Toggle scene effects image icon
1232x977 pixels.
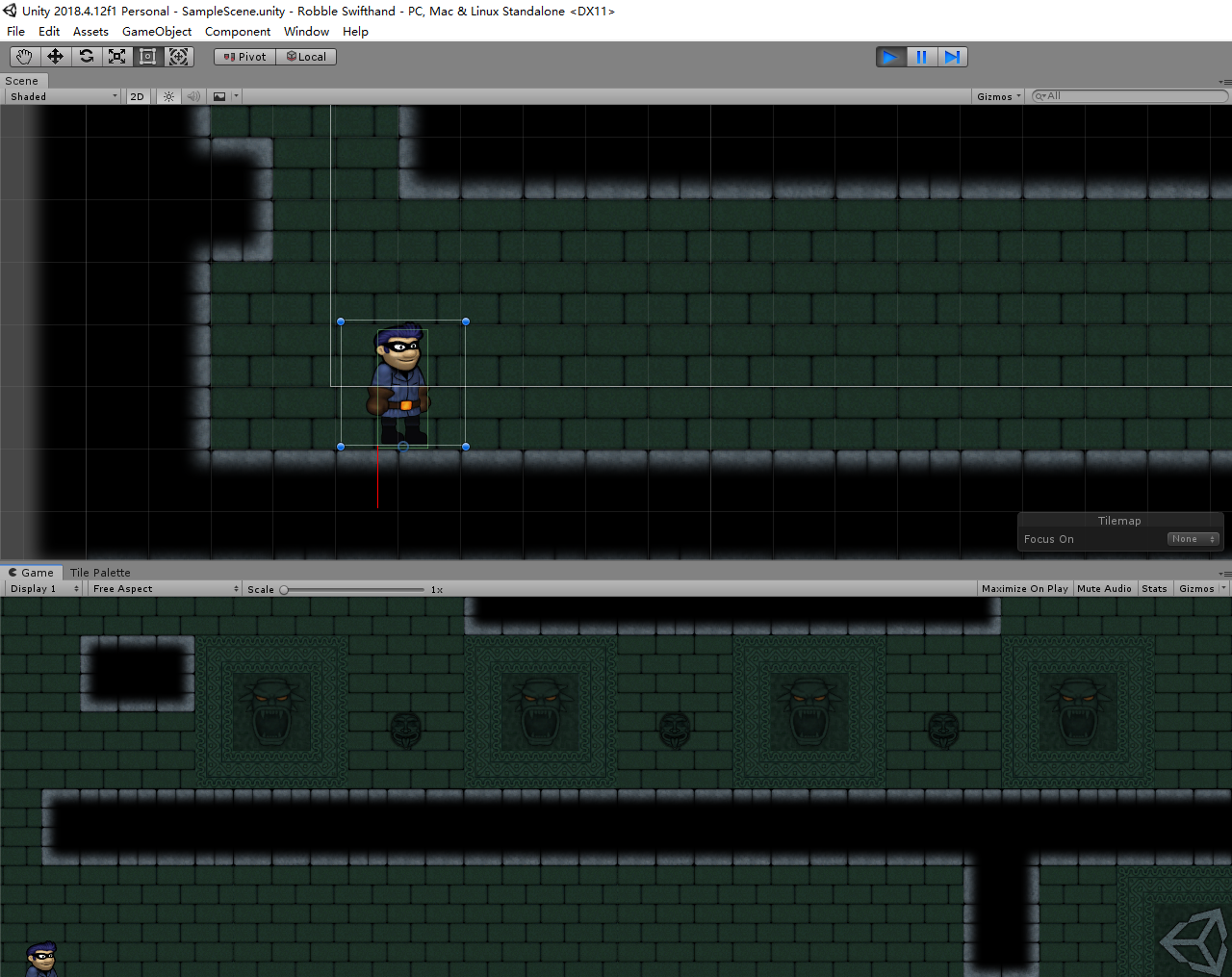tap(219, 96)
